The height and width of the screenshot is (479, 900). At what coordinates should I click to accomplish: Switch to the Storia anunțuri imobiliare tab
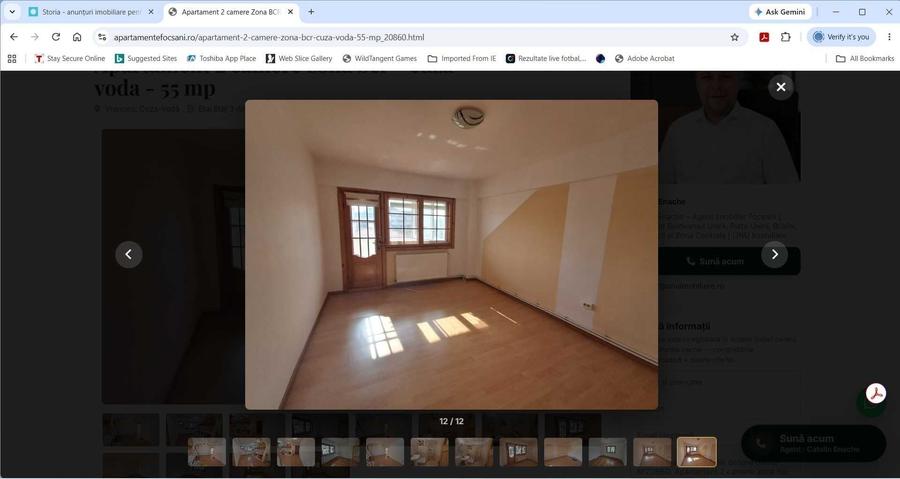[x=92, y=11]
